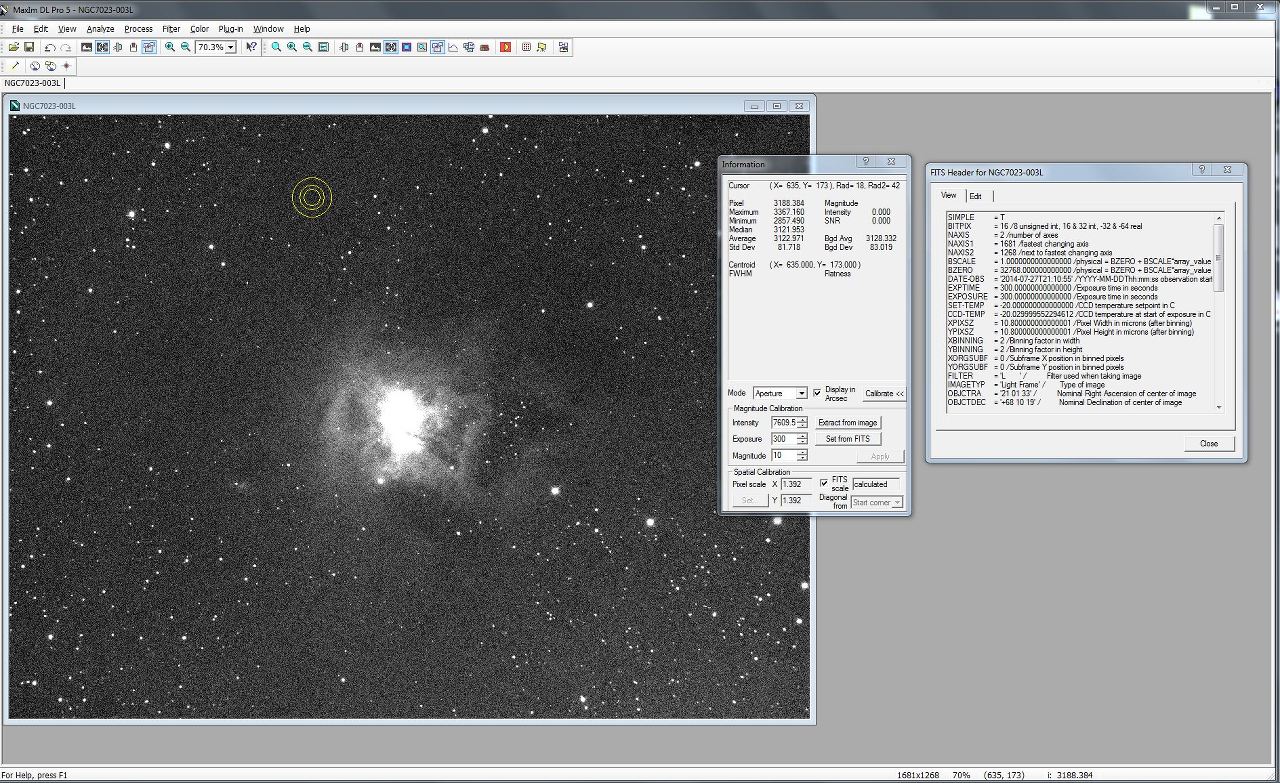The image size is (1280, 783).
Task: Click the line profile tool icon
Action: [15, 66]
